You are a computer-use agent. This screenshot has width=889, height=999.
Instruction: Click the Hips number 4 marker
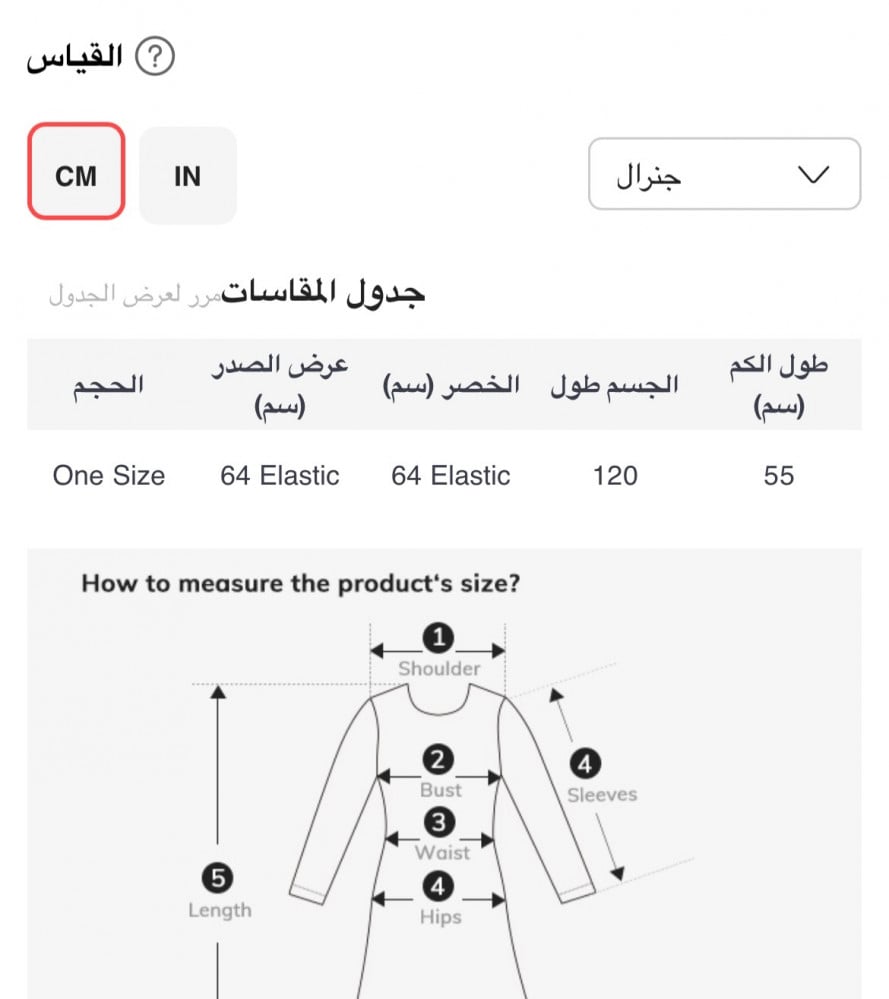click(438, 886)
